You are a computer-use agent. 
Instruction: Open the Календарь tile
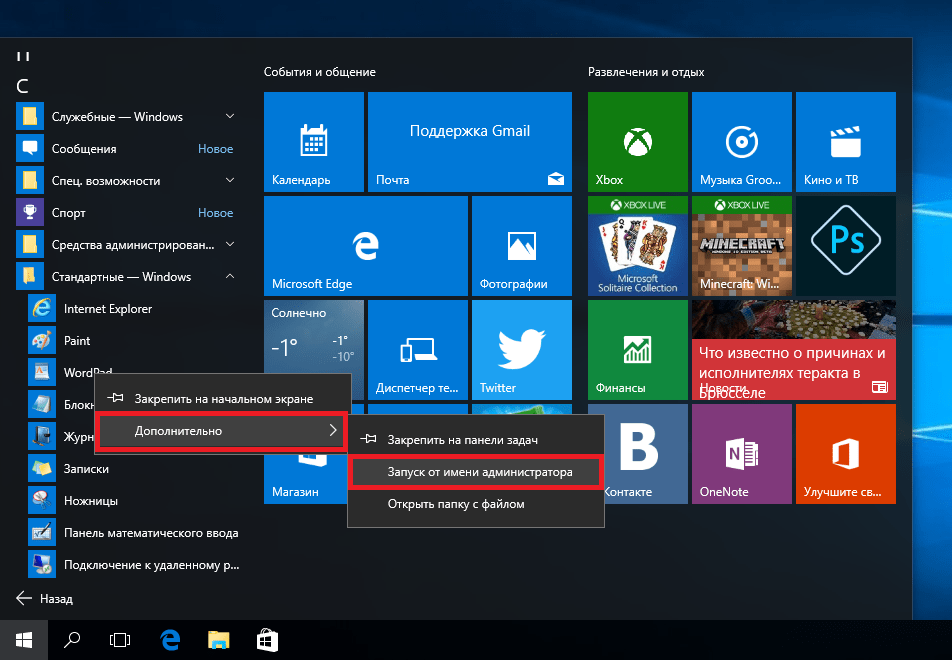(313, 141)
